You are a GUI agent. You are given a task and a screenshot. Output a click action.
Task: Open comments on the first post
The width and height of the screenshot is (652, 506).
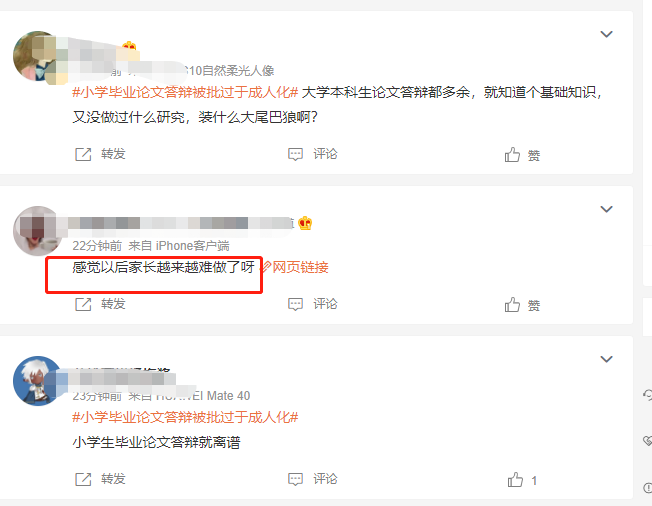(312, 154)
